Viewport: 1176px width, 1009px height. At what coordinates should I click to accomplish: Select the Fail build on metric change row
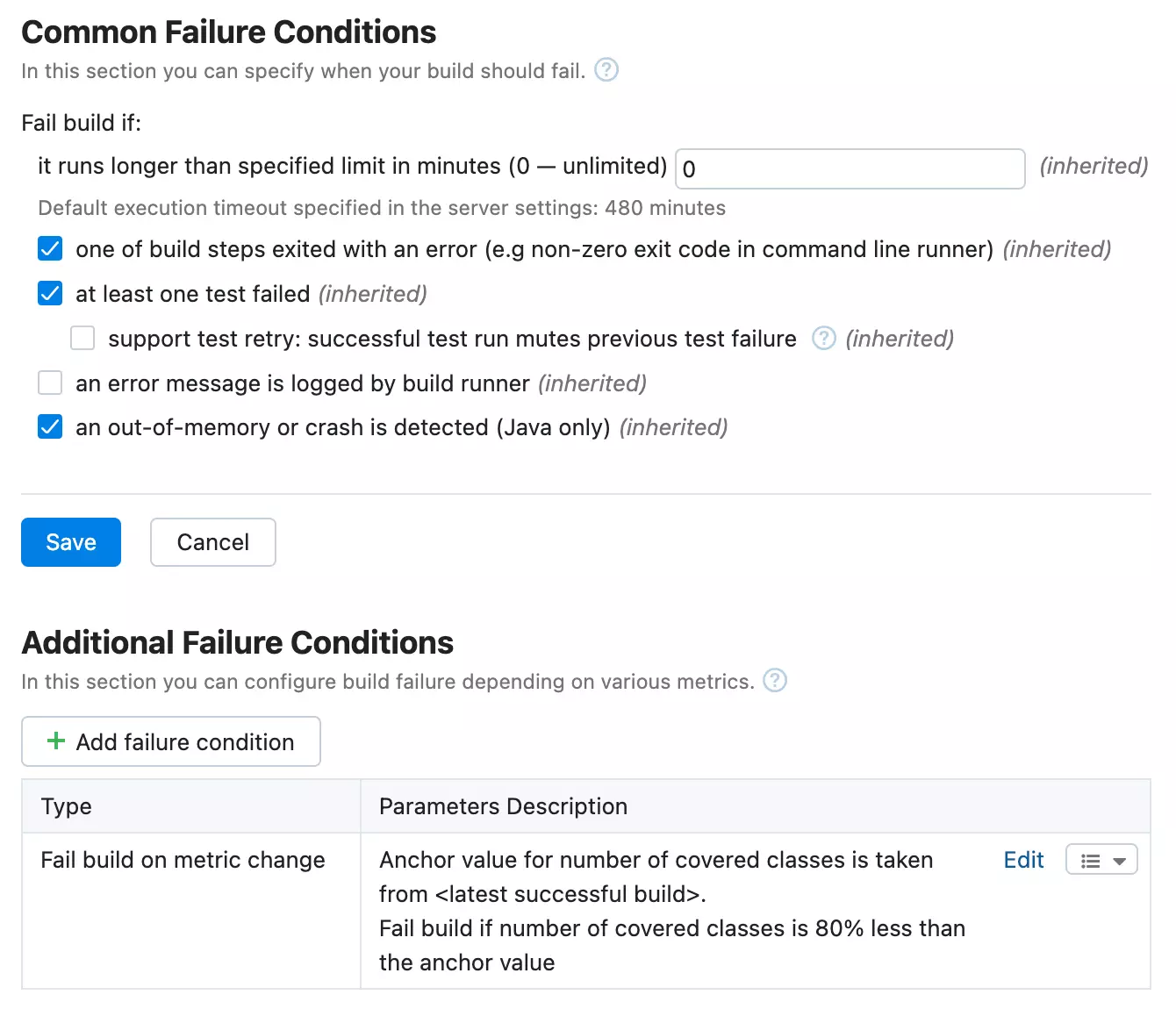pyautogui.click(x=183, y=860)
